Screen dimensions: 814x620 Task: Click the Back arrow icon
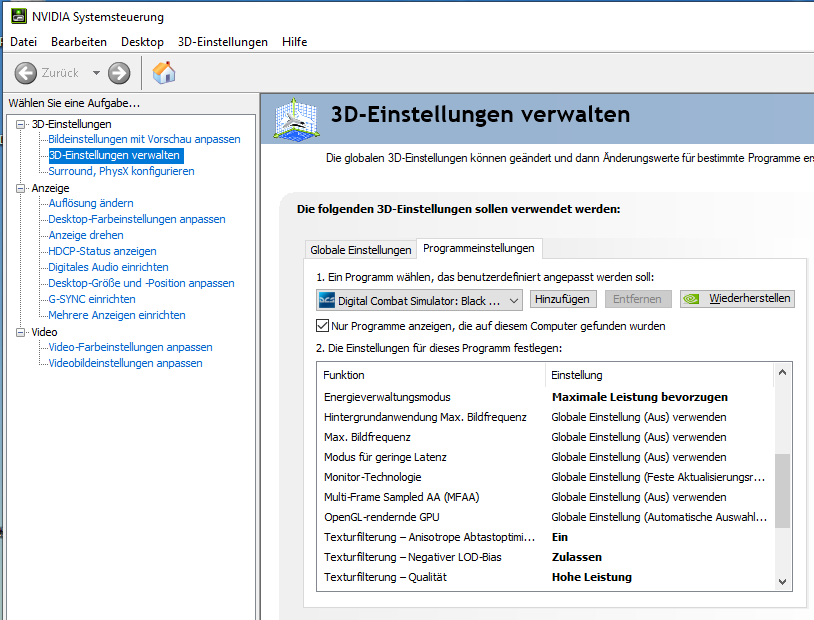(25, 73)
